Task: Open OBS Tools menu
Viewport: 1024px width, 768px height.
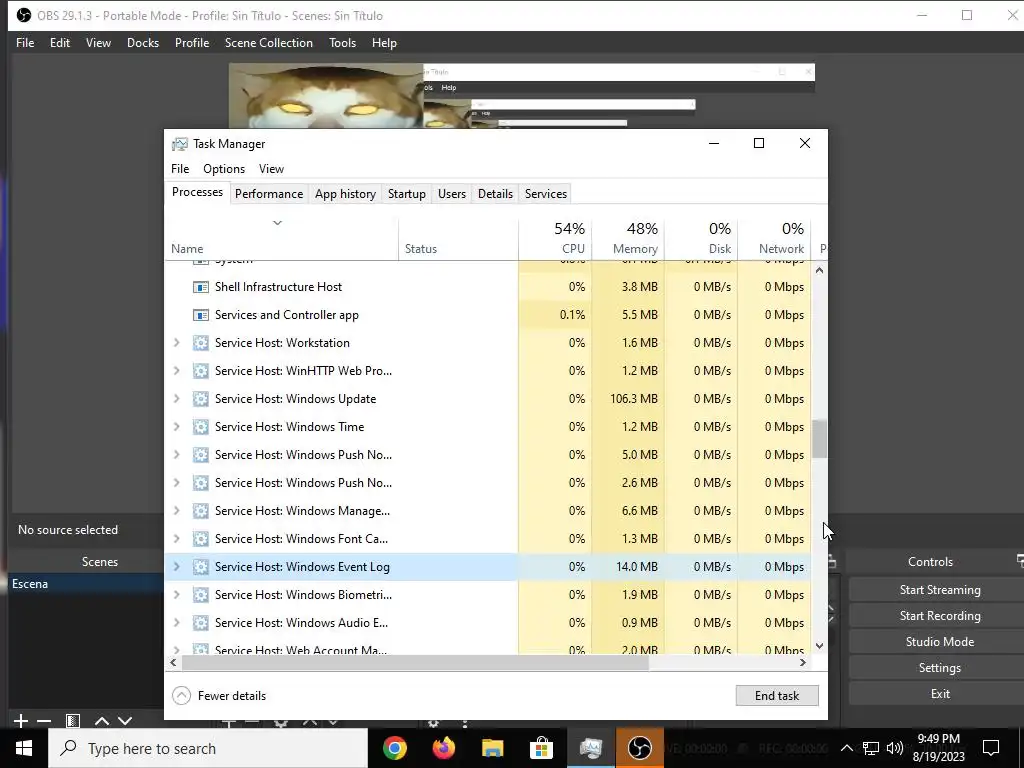Action: pos(342,43)
